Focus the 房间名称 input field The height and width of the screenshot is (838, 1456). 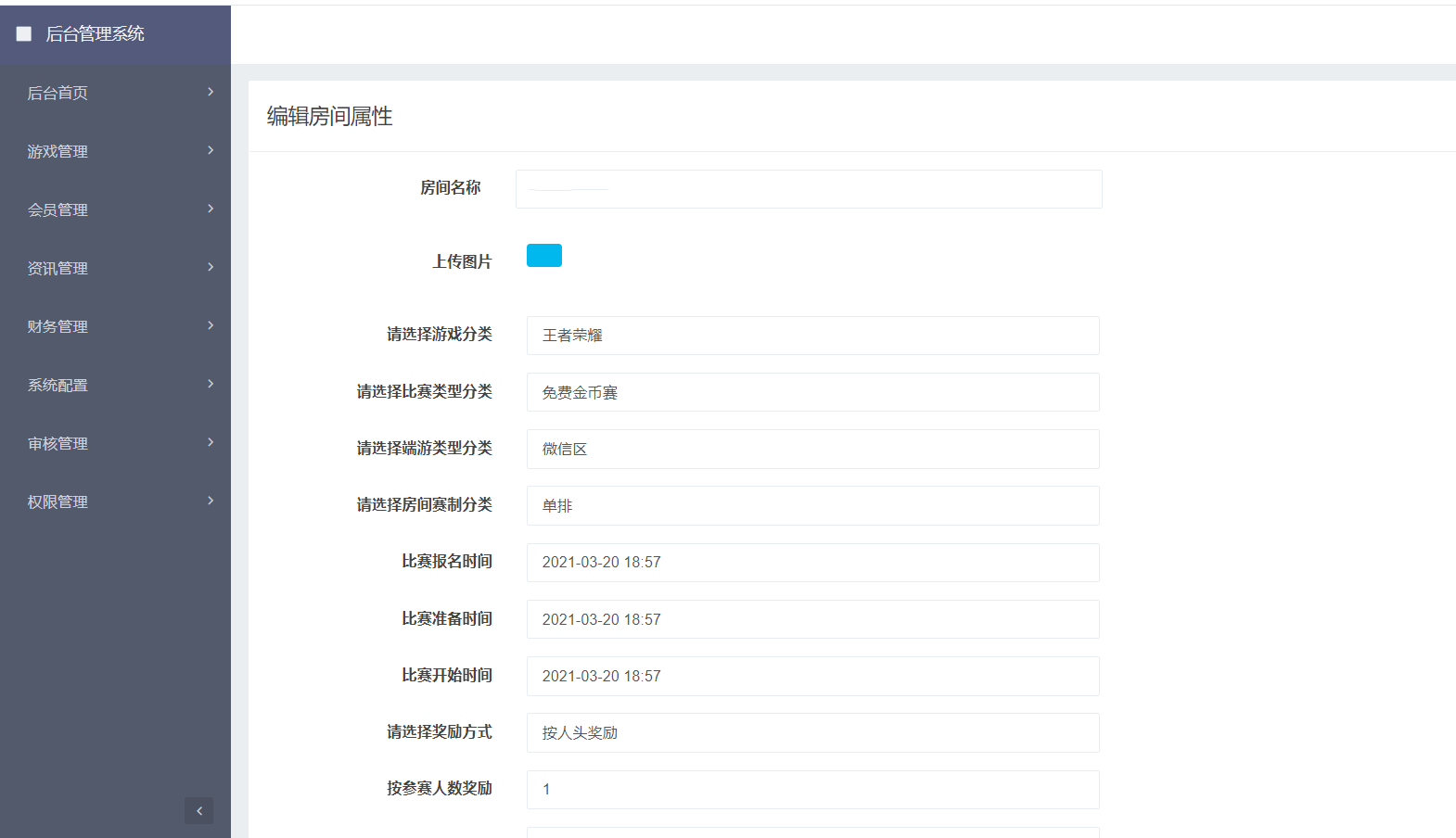point(809,189)
